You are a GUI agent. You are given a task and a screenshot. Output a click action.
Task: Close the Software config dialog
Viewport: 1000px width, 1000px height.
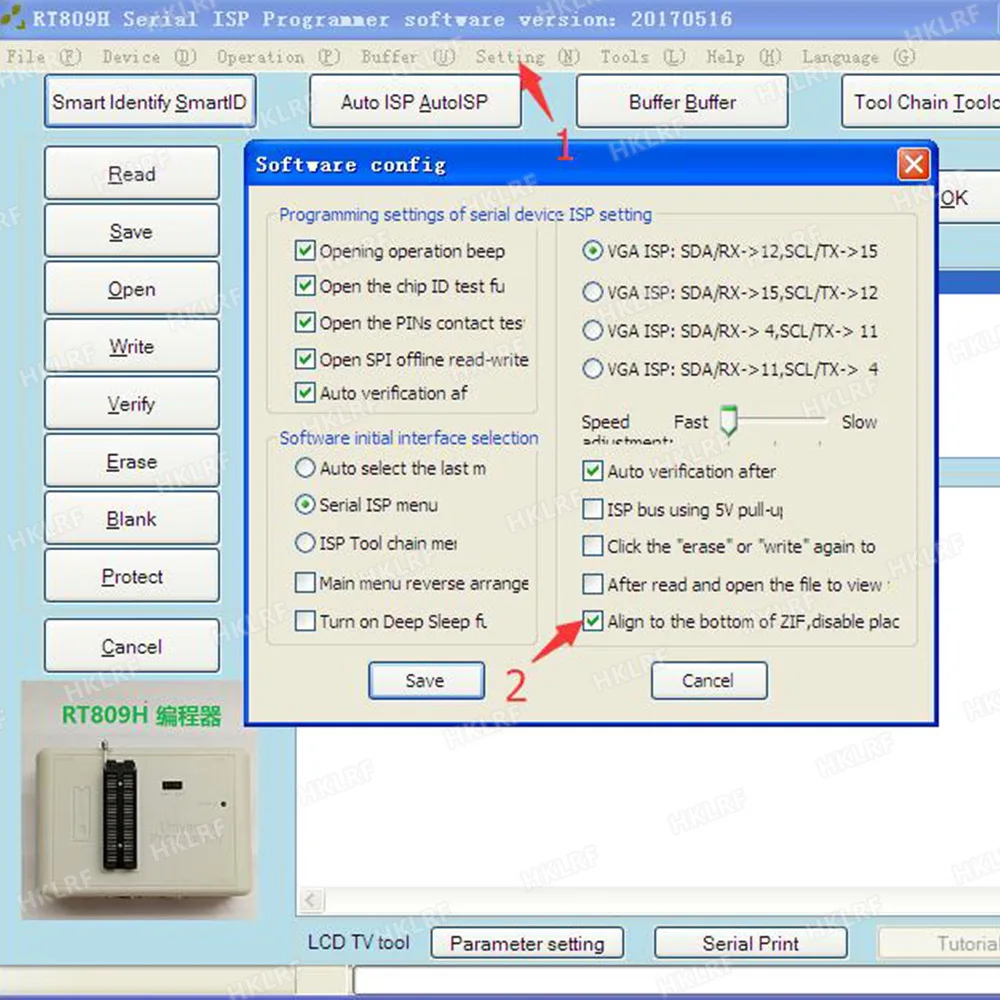point(913,165)
